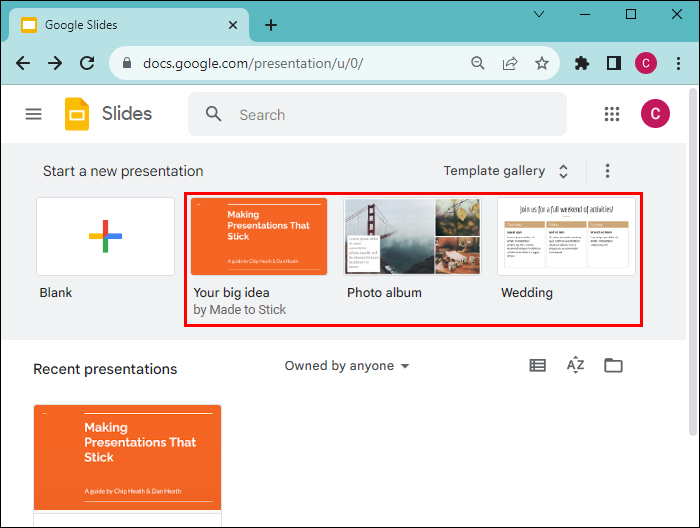Reload the current page

click(87, 63)
